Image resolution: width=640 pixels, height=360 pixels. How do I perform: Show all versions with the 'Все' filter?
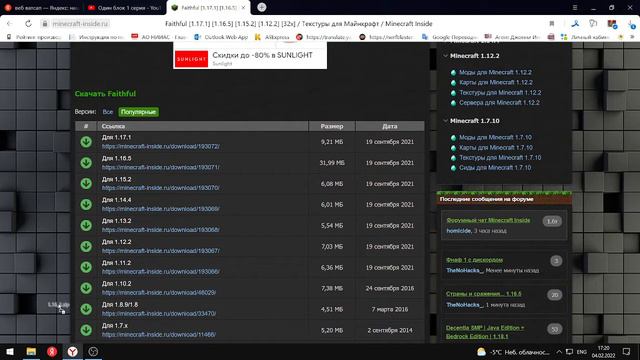pyautogui.click(x=108, y=112)
